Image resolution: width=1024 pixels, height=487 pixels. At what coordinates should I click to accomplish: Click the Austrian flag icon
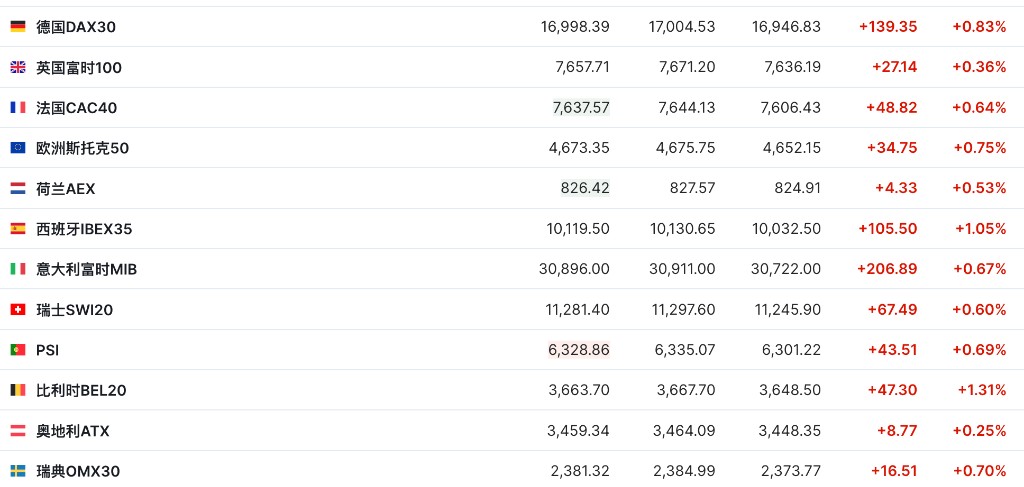[18, 431]
